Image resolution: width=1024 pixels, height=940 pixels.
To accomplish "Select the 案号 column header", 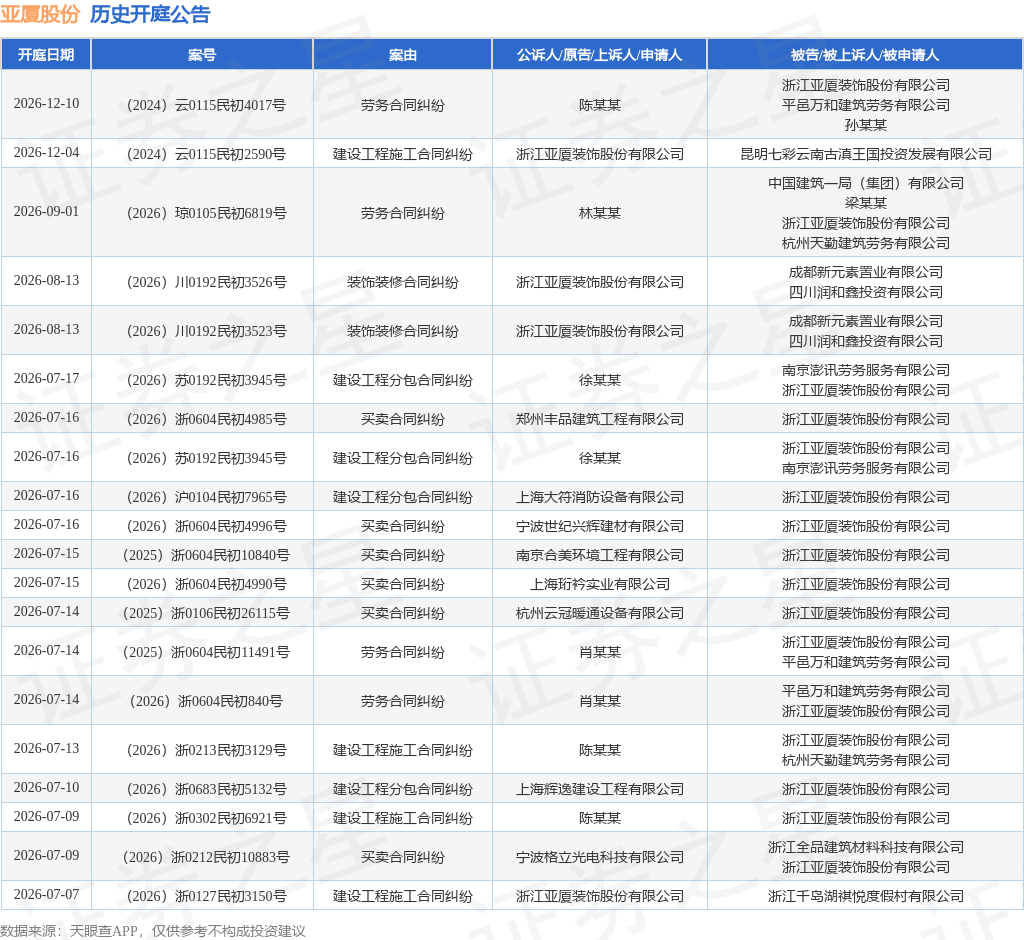I will pos(202,55).
